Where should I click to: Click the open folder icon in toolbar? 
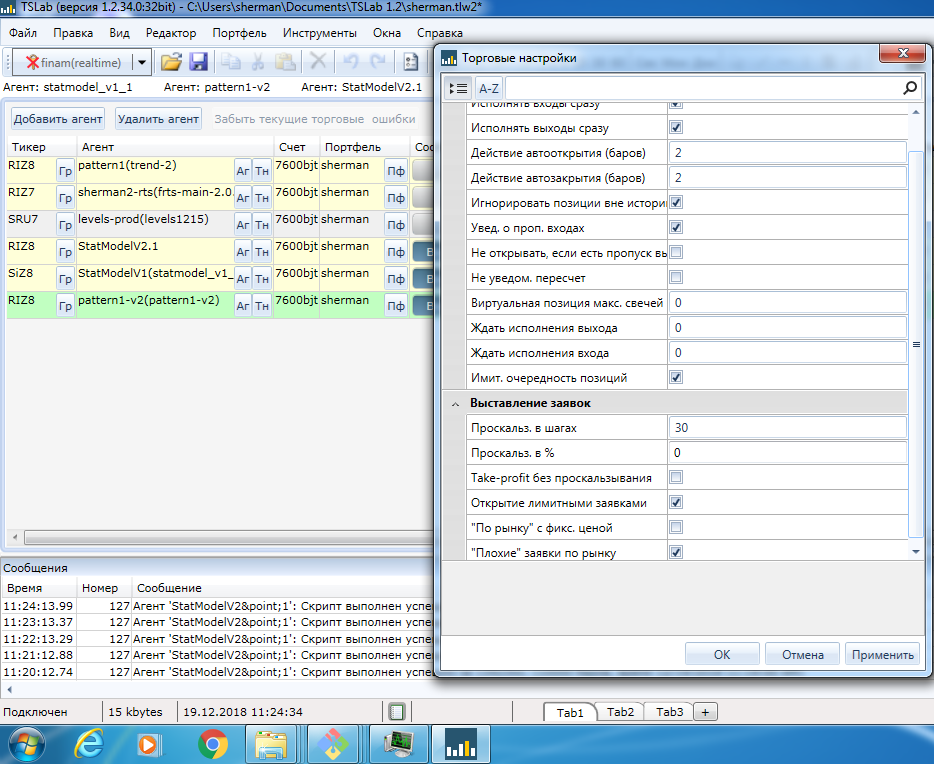click(x=171, y=62)
